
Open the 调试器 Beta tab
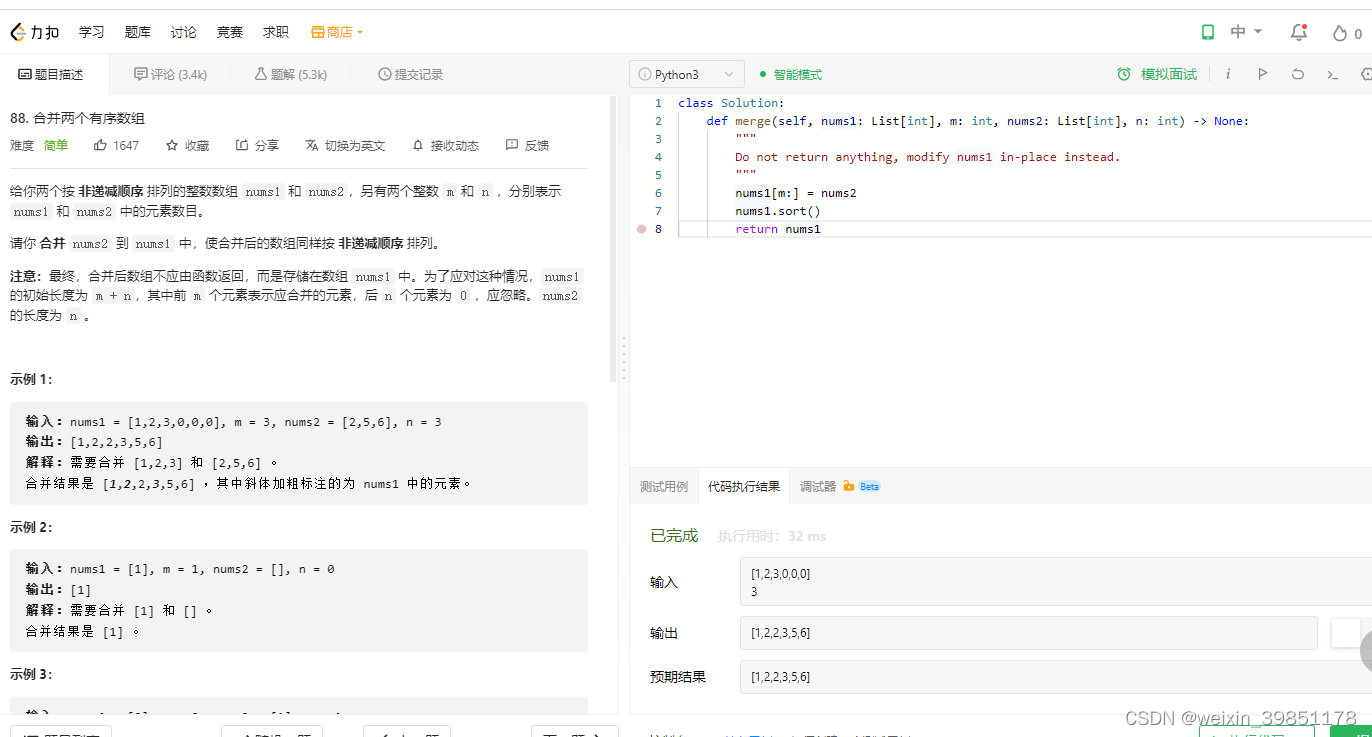click(839, 486)
